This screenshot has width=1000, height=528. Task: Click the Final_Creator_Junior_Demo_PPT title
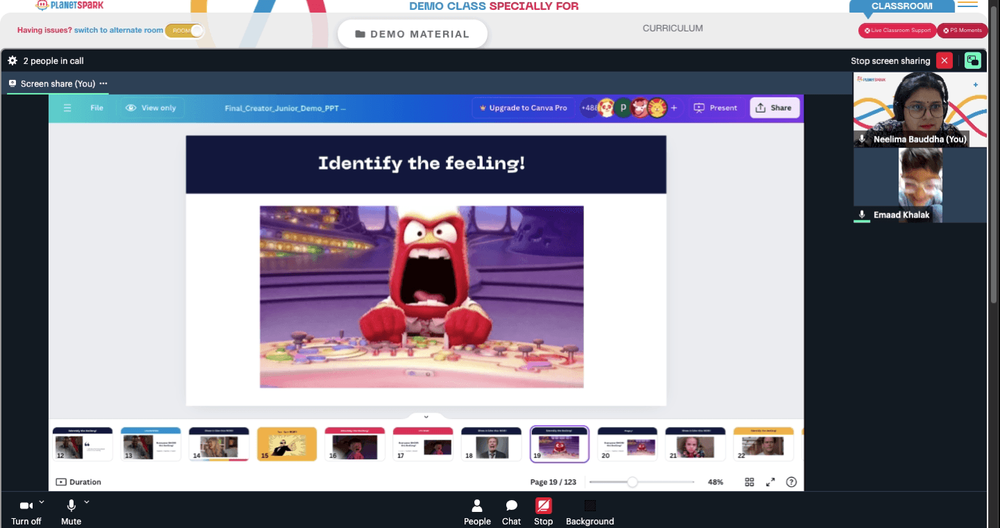point(285,108)
